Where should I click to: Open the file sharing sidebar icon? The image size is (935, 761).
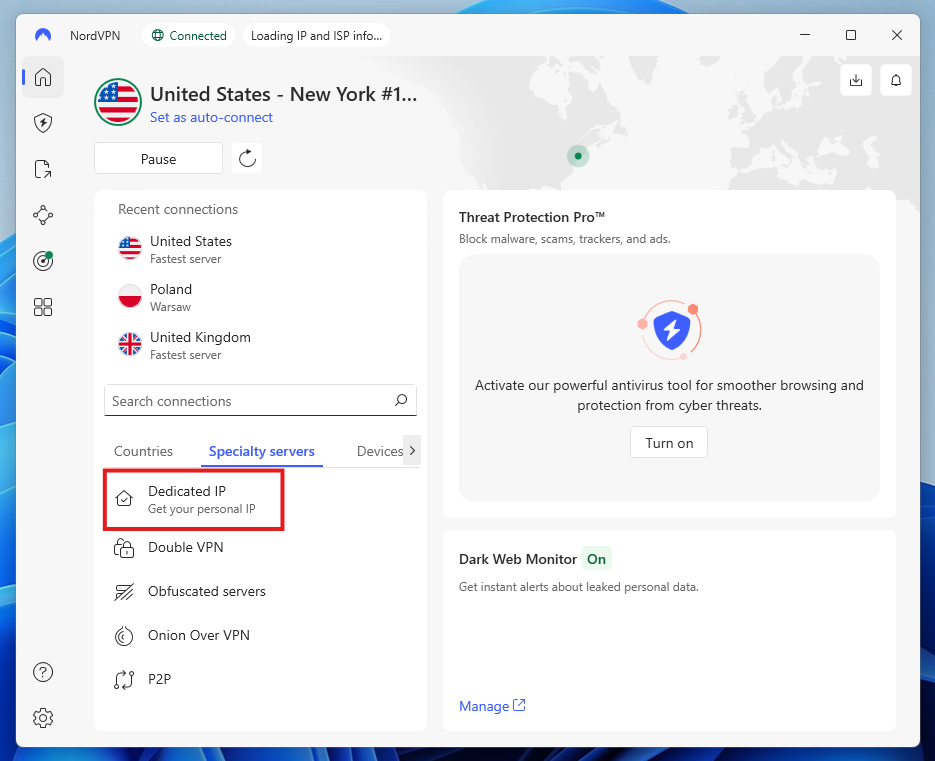click(x=43, y=169)
